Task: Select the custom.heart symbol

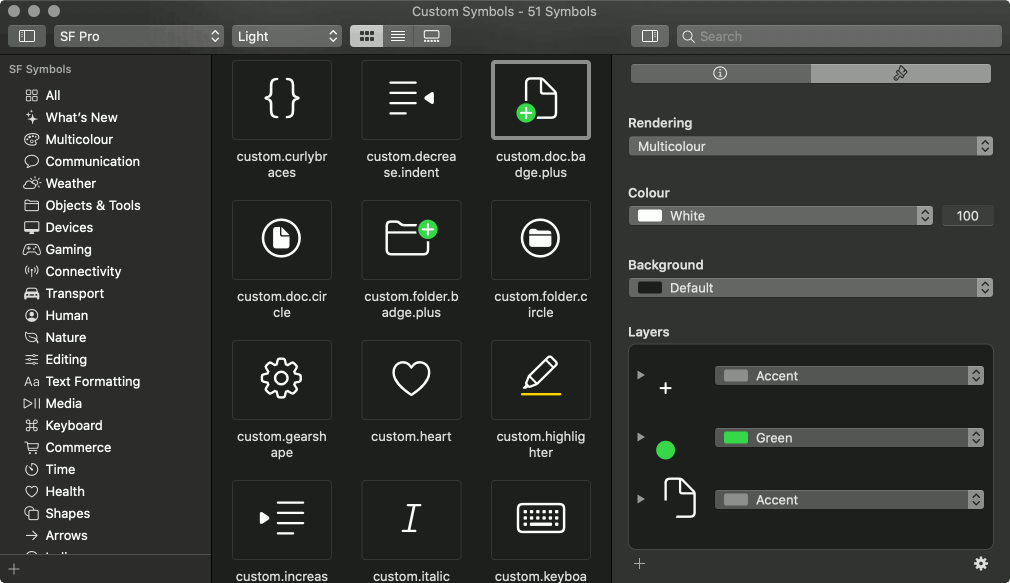Action: coord(411,380)
